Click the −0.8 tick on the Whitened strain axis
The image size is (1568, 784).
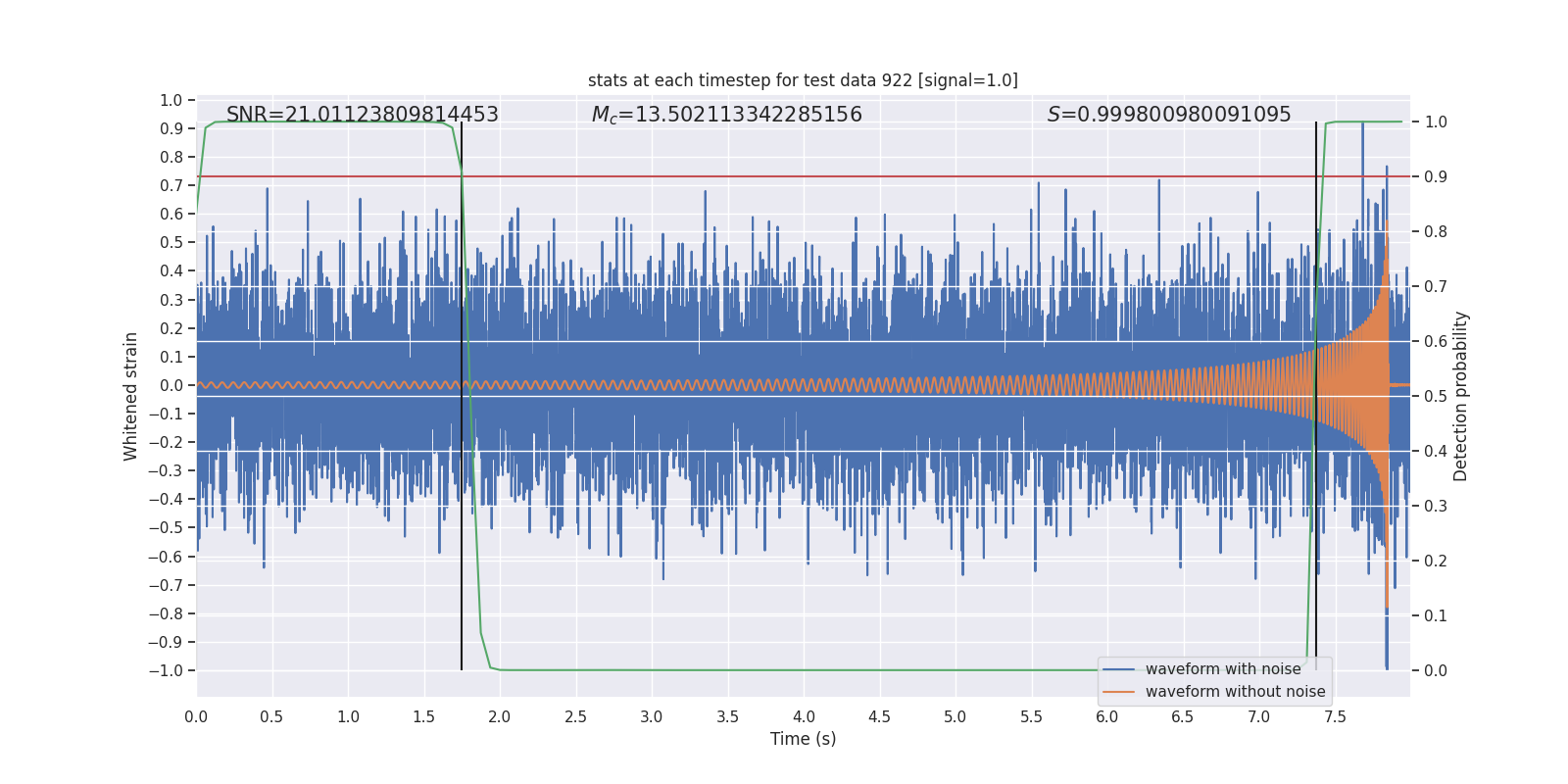(x=166, y=613)
